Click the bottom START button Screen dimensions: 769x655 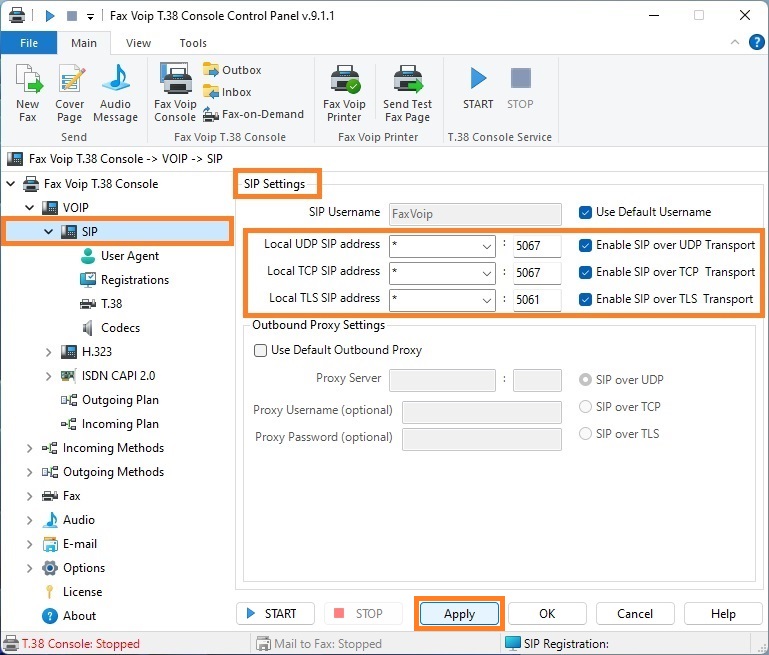[x=275, y=614]
